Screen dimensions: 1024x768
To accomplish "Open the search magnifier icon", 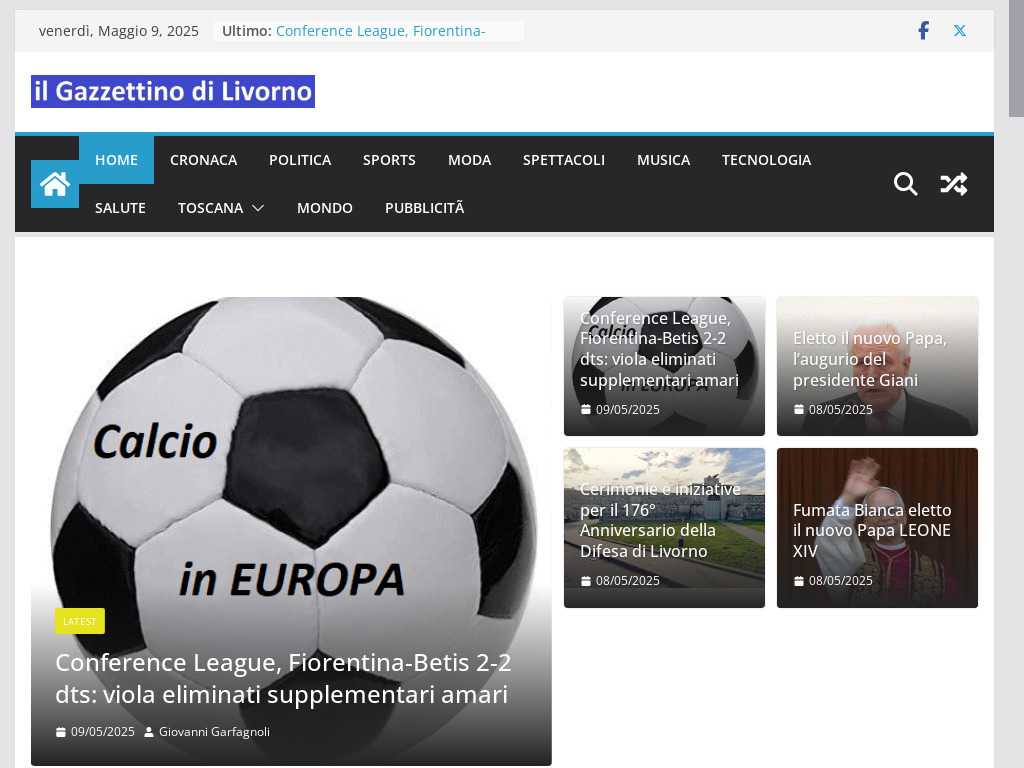I will [x=905, y=184].
